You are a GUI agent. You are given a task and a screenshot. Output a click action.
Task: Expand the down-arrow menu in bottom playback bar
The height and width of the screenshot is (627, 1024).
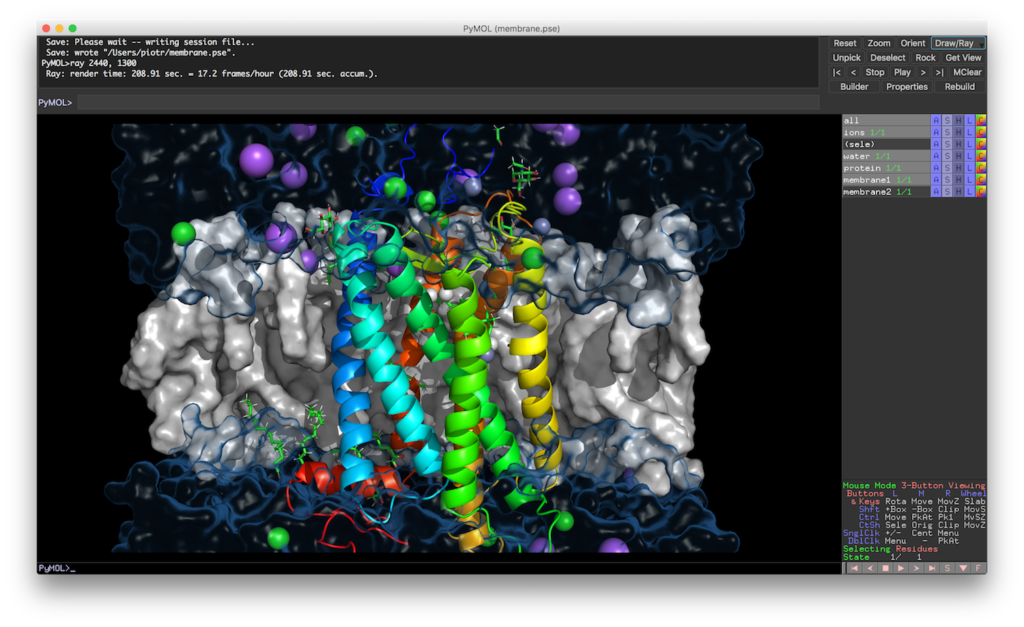963,568
